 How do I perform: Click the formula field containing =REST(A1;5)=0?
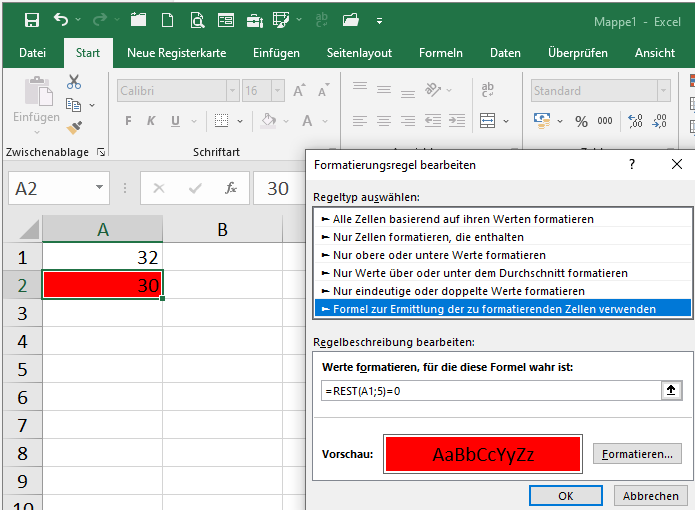click(490, 391)
